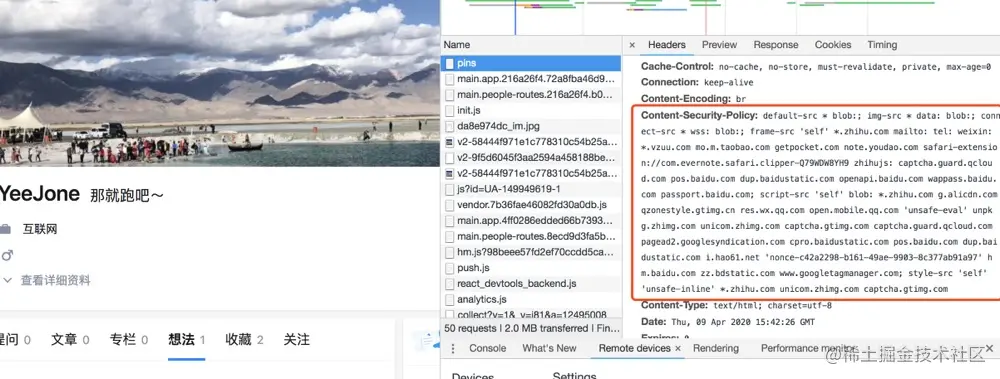Expand 查看详细资料 profile details
Viewport: 1000px width, 379px height.
[x=46, y=280]
